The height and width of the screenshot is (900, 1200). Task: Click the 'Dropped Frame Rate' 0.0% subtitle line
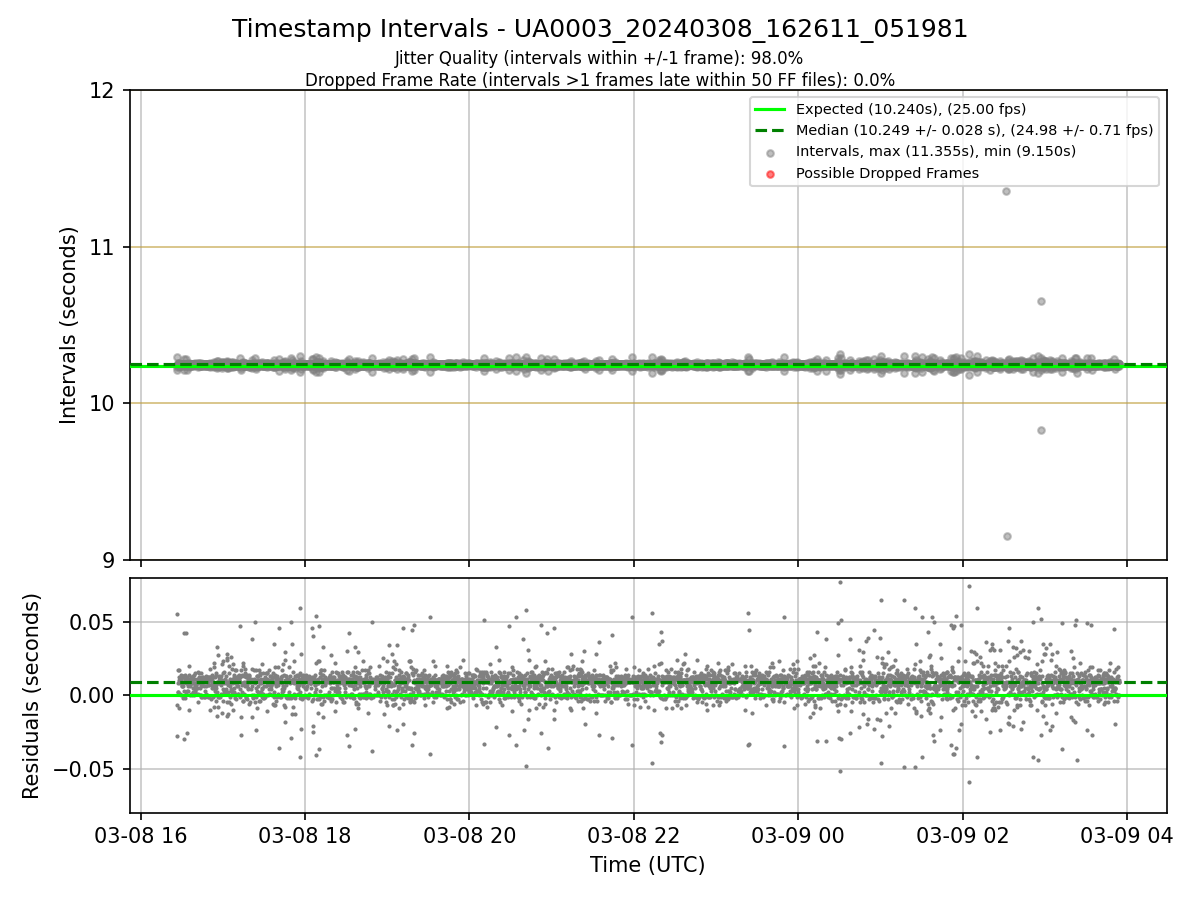click(600, 80)
